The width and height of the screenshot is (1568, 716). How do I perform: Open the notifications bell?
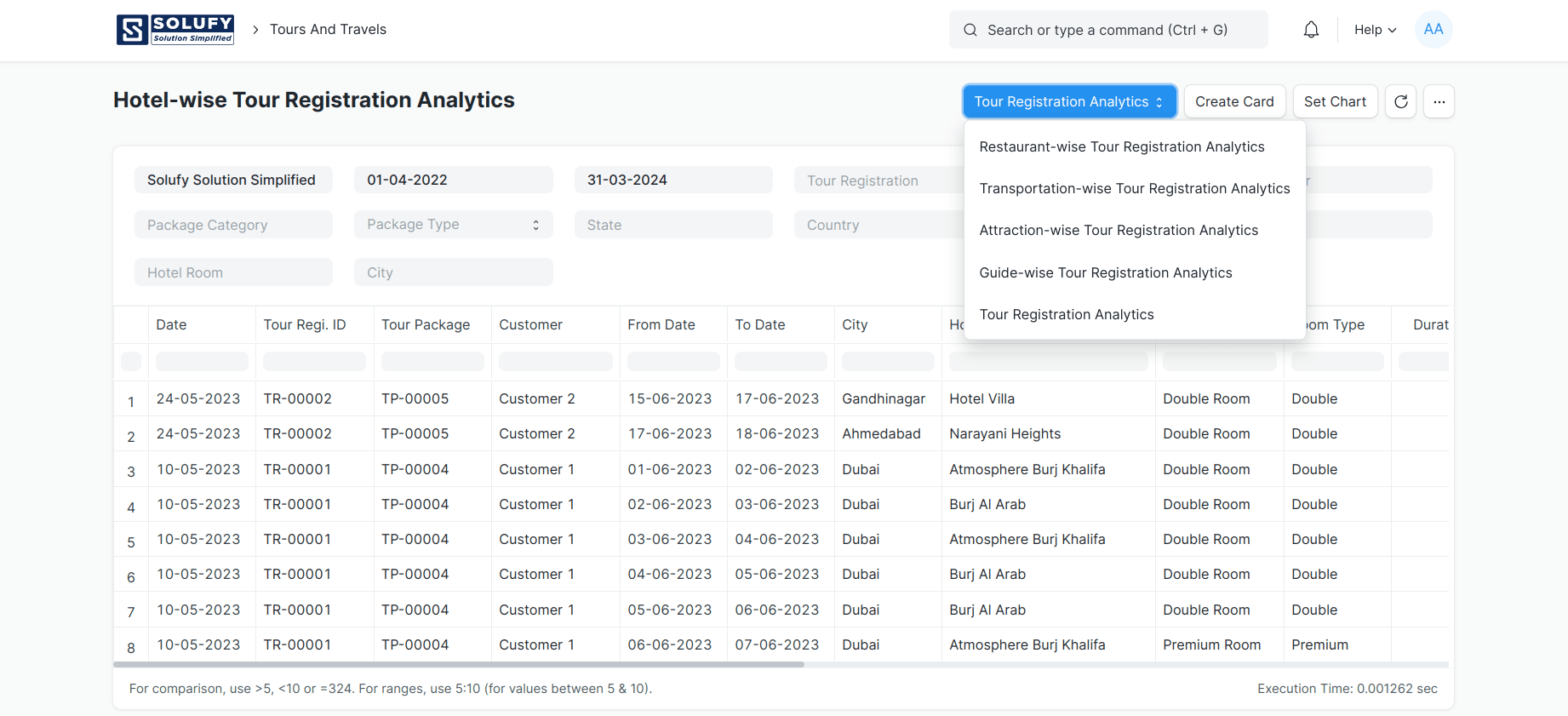(x=1311, y=30)
